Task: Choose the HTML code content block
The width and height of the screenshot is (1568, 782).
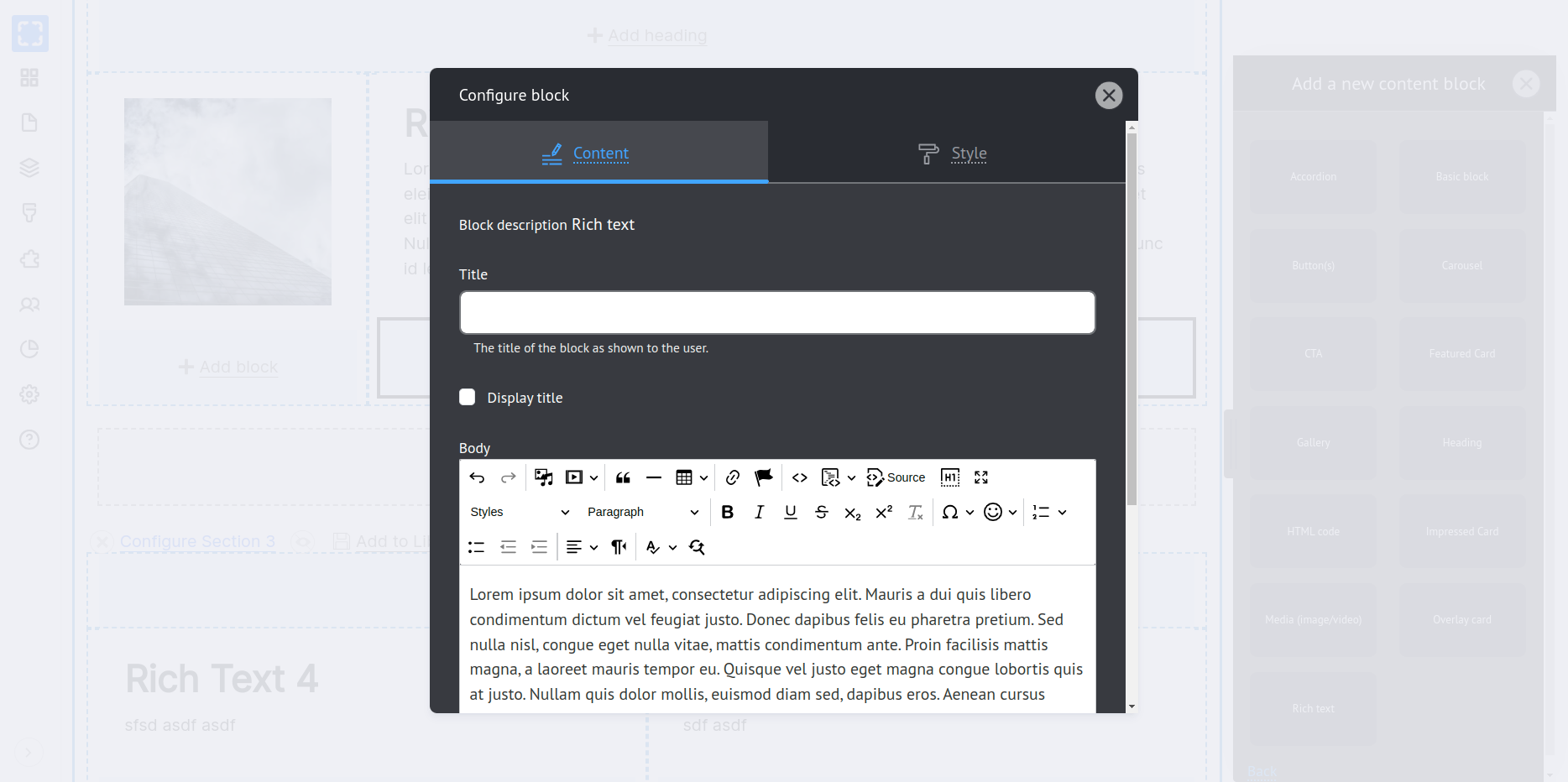Action: (x=1313, y=531)
